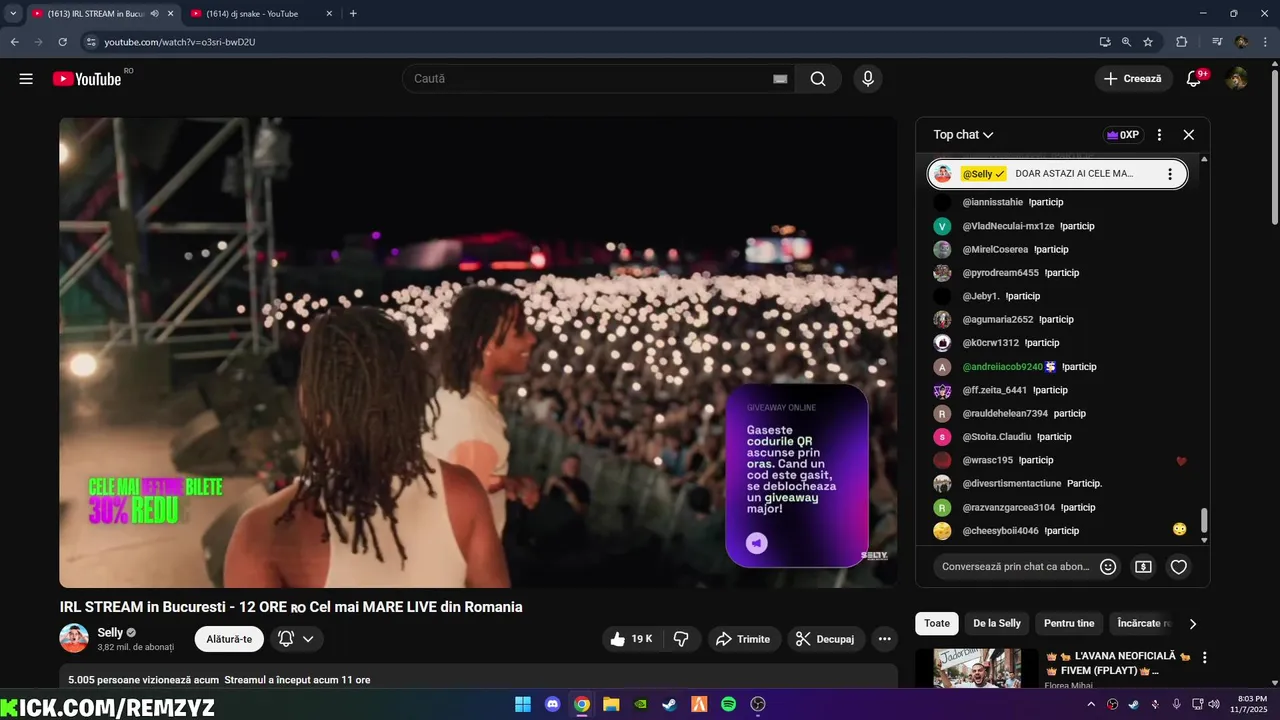Click the Decupaj clip button
1280x720 pixels.
(x=825, y=639)
